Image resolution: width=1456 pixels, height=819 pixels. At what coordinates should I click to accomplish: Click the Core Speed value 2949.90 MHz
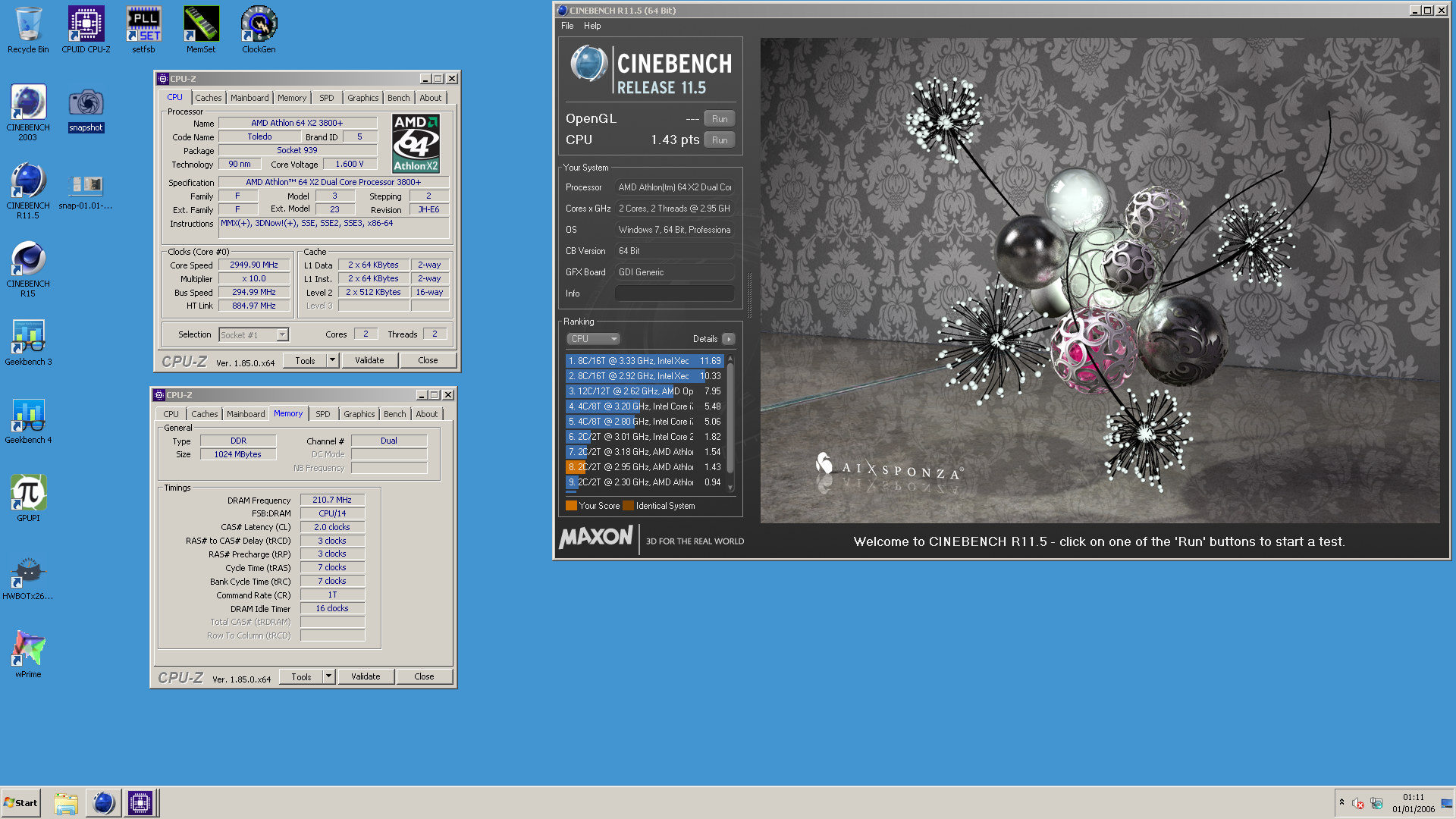[x=254, y=265]
